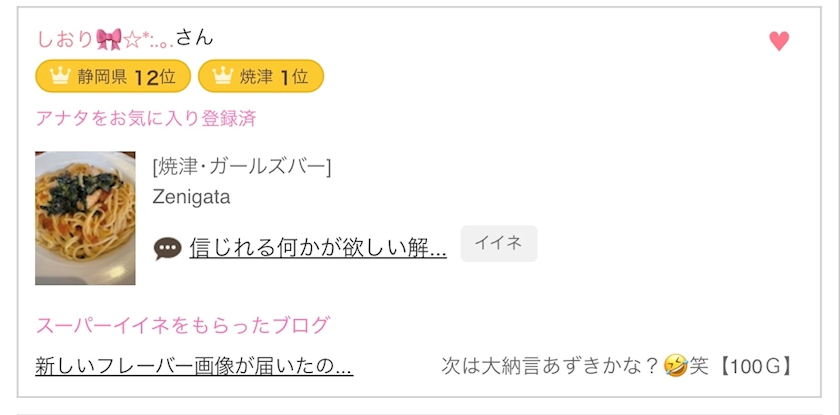Click the アナタをお気に入り登録済 status text
Image resolution: width=840 pixels, height=415 pixels.
click(145, 118)
